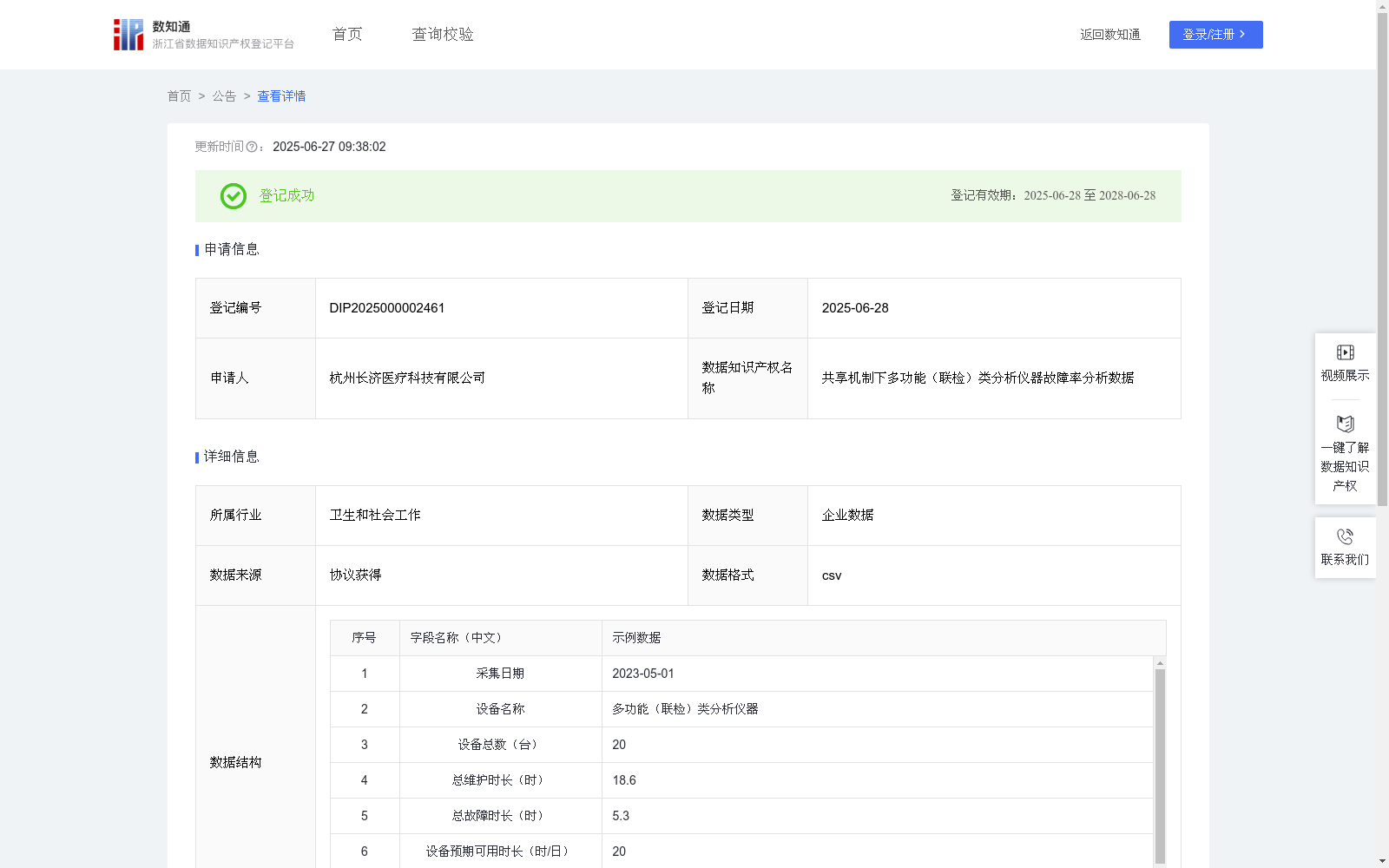
Task: Click the 首页 breadcrumb link
Action: pos(179,96)
